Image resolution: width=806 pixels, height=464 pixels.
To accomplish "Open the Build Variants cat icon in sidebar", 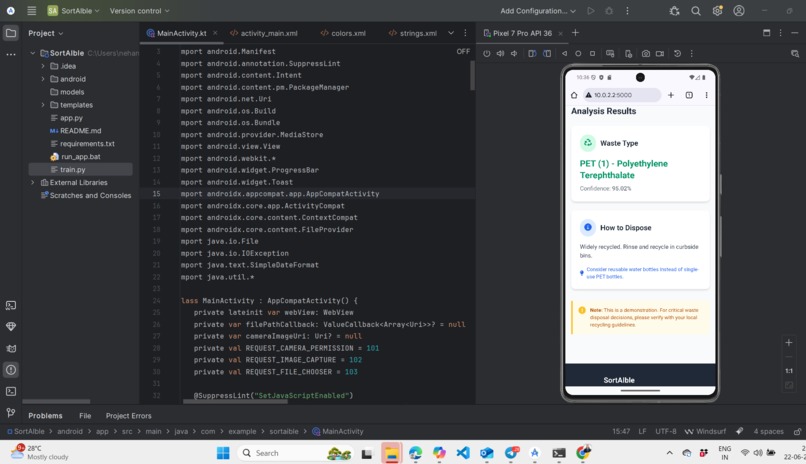I will [11, 348].
